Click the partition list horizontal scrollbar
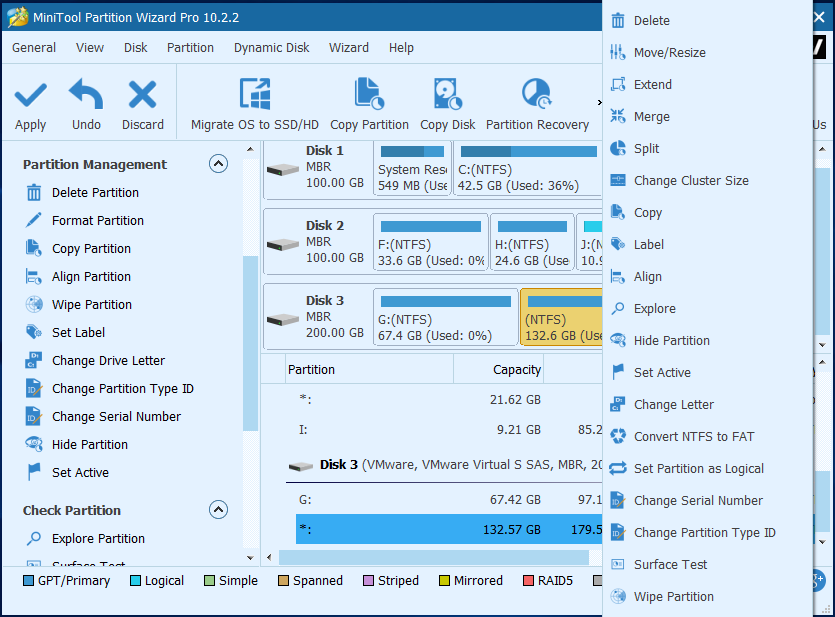Screen dimensions: 835x617 433,557
